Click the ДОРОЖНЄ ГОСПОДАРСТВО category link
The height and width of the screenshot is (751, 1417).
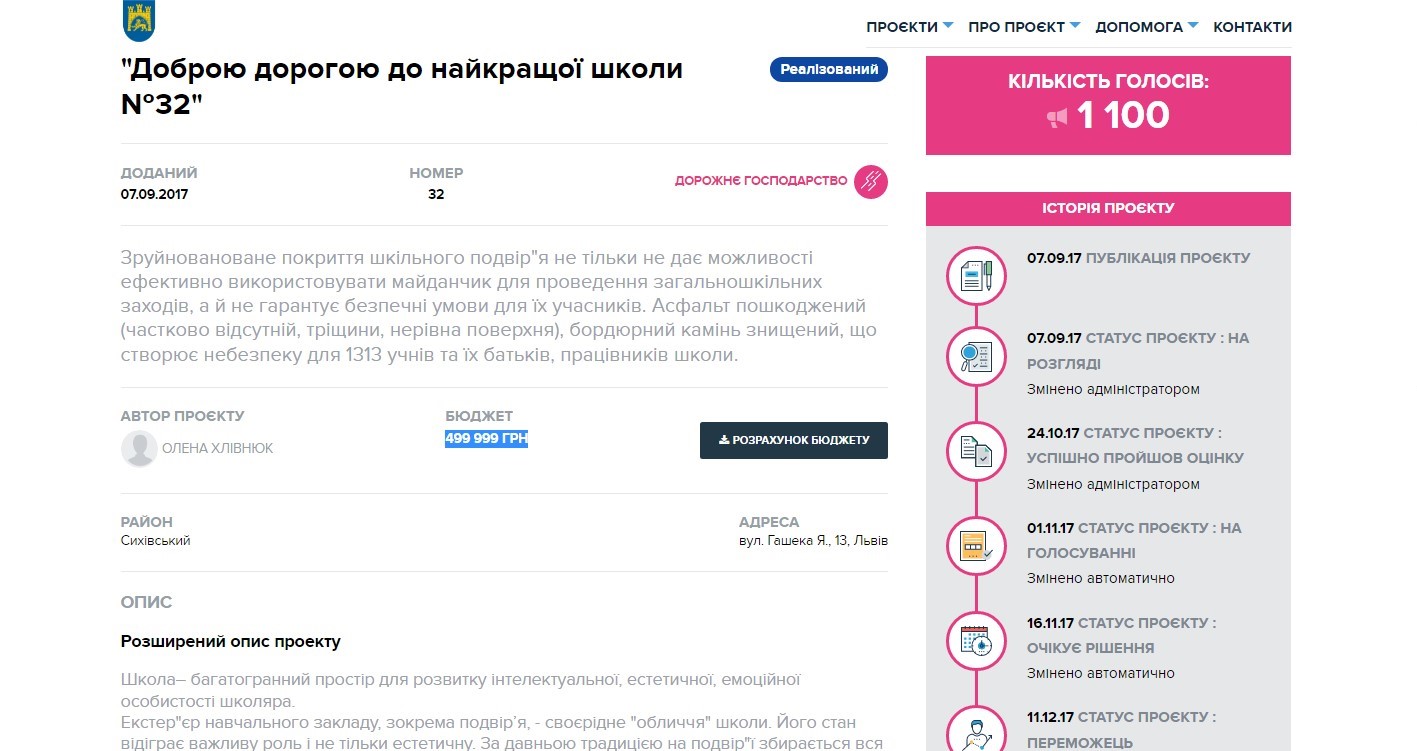click(x=760, y=181)
